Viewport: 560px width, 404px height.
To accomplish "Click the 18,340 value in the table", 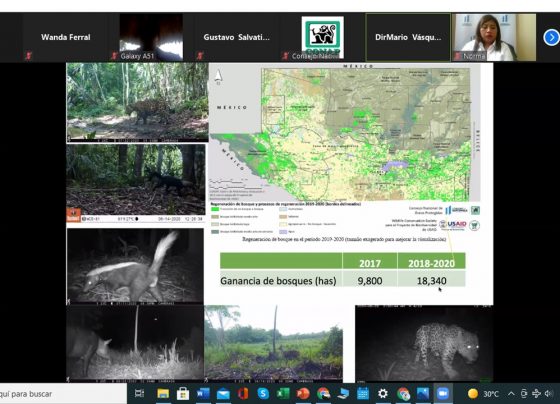I will pos(431,281).
